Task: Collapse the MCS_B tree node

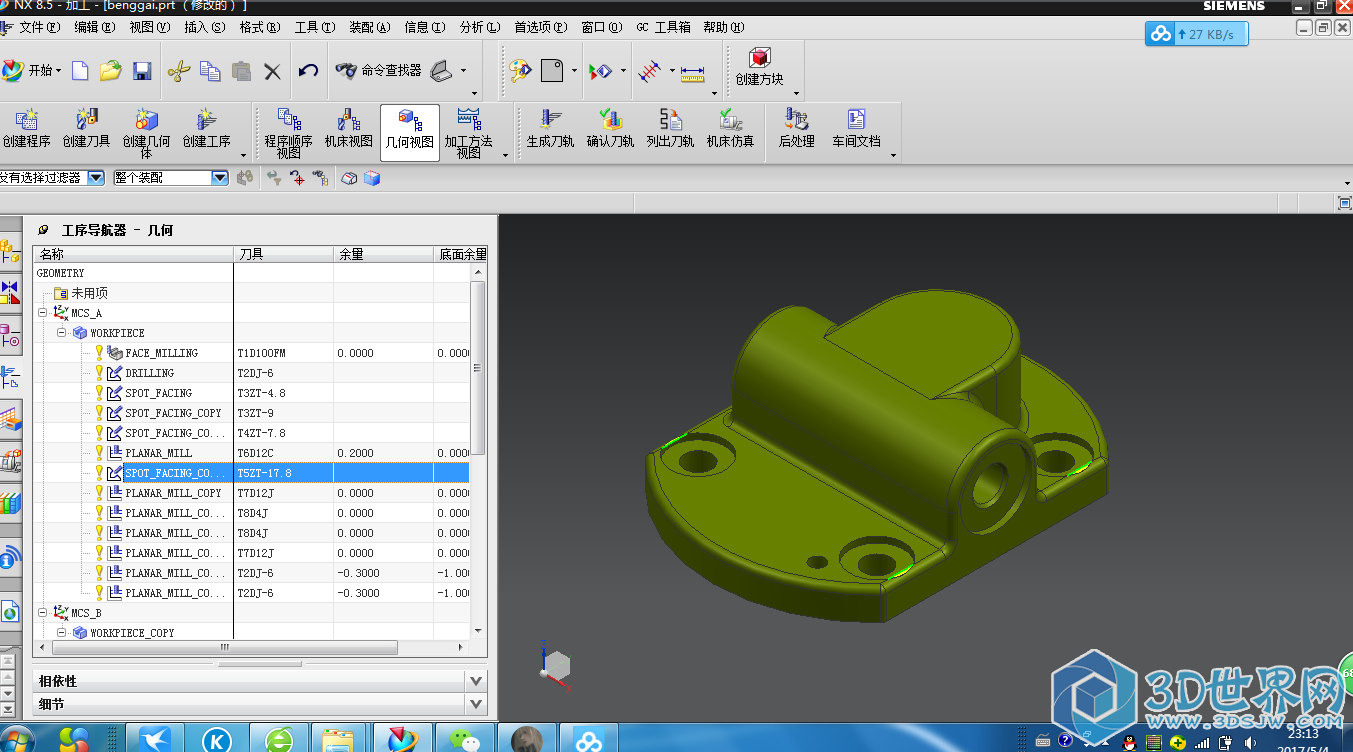Action: tap(43, 613)
